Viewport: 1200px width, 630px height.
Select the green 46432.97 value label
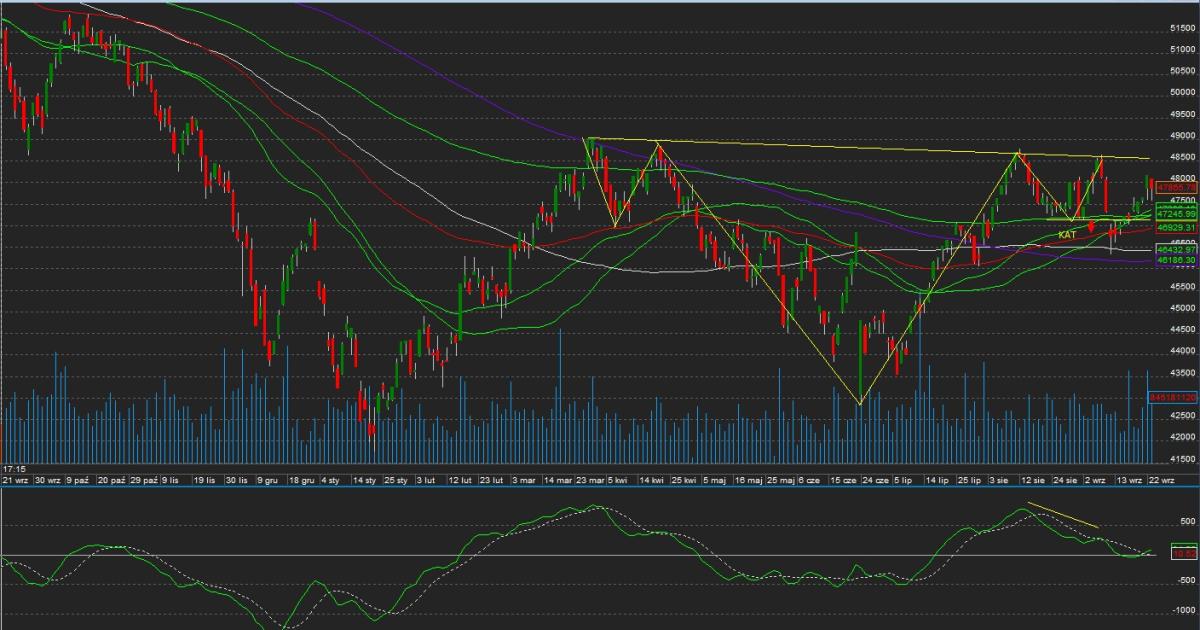coord(1177,248)
